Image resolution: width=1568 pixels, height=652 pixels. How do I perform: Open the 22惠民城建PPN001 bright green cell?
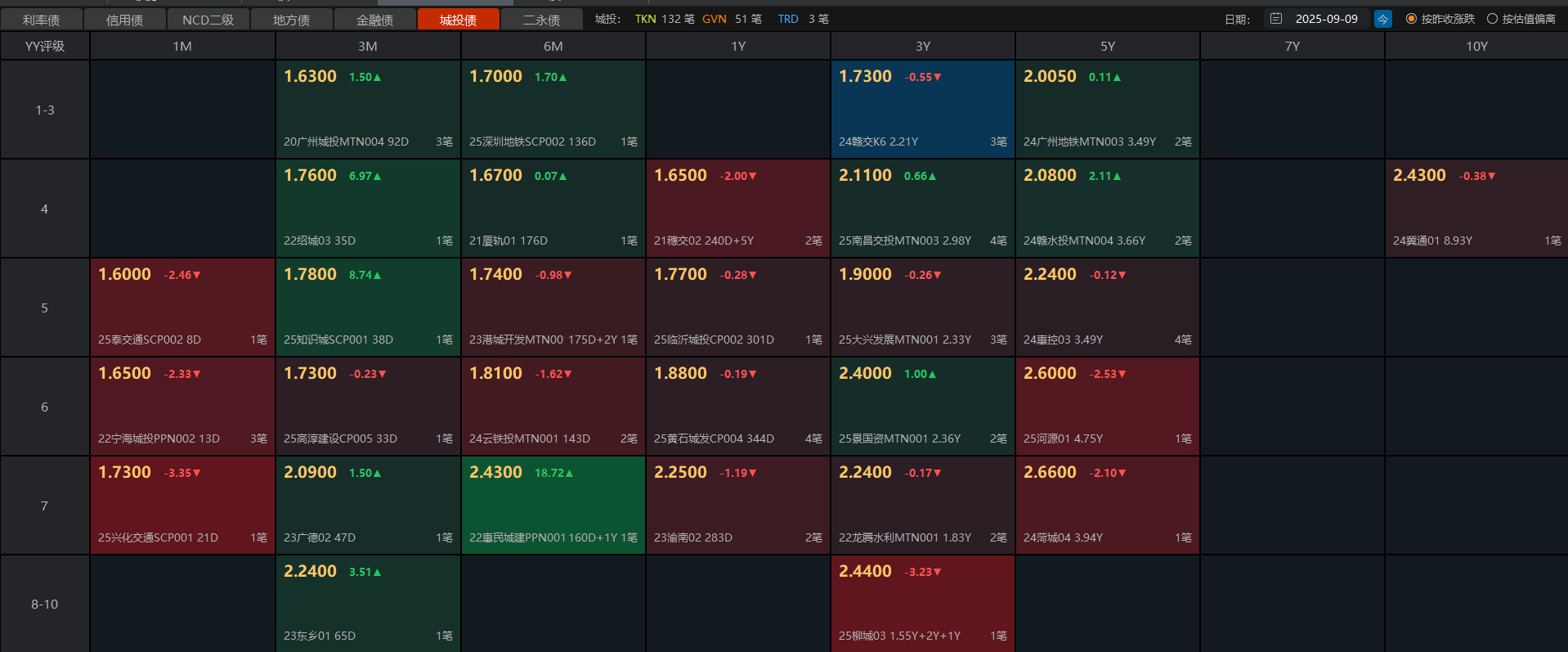click(553, 506)
